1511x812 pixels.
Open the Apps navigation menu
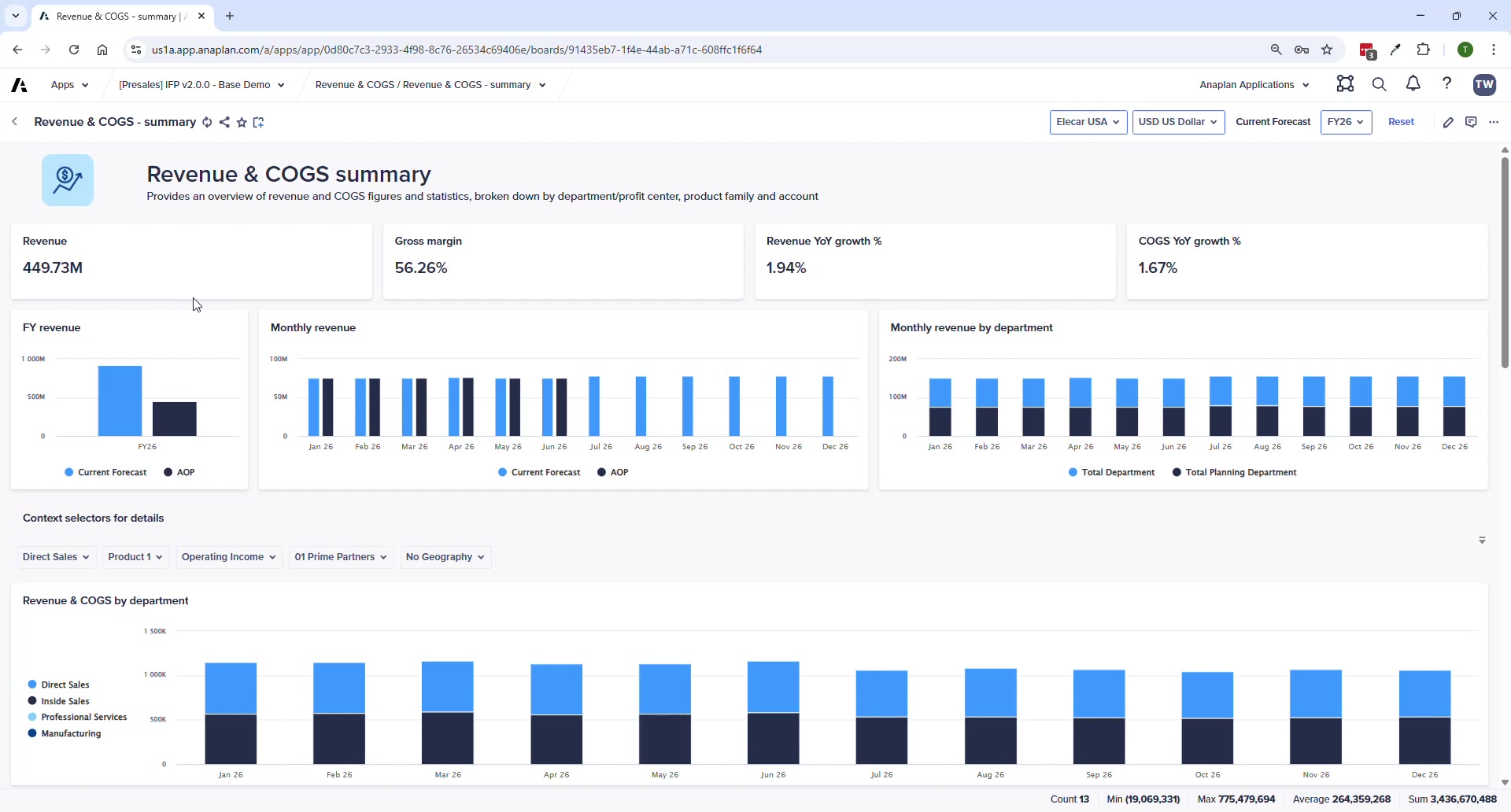click(x=69, y=84)
